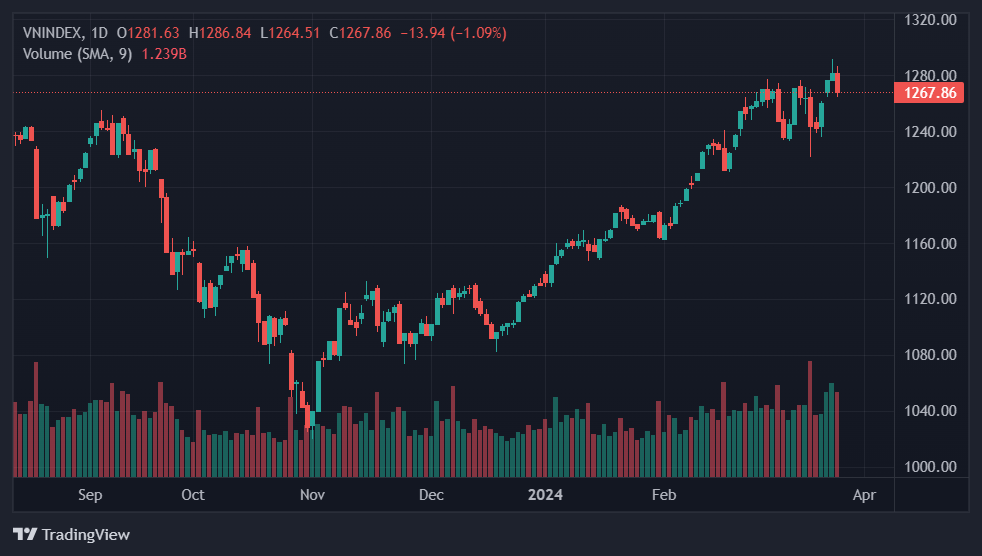
Task: Click the Volume (SMA, 9) indicator label
Action: [x=78, y=54]
